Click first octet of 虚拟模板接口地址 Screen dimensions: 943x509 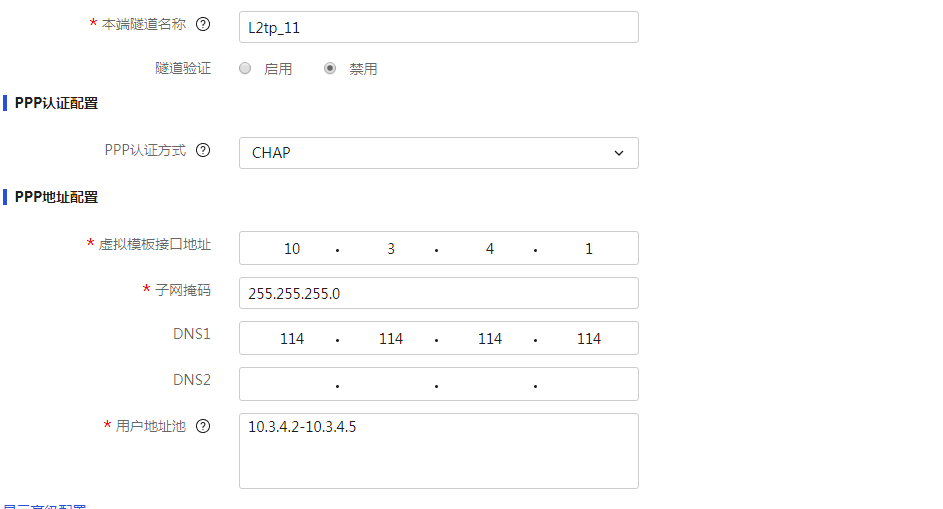(291, 248)
